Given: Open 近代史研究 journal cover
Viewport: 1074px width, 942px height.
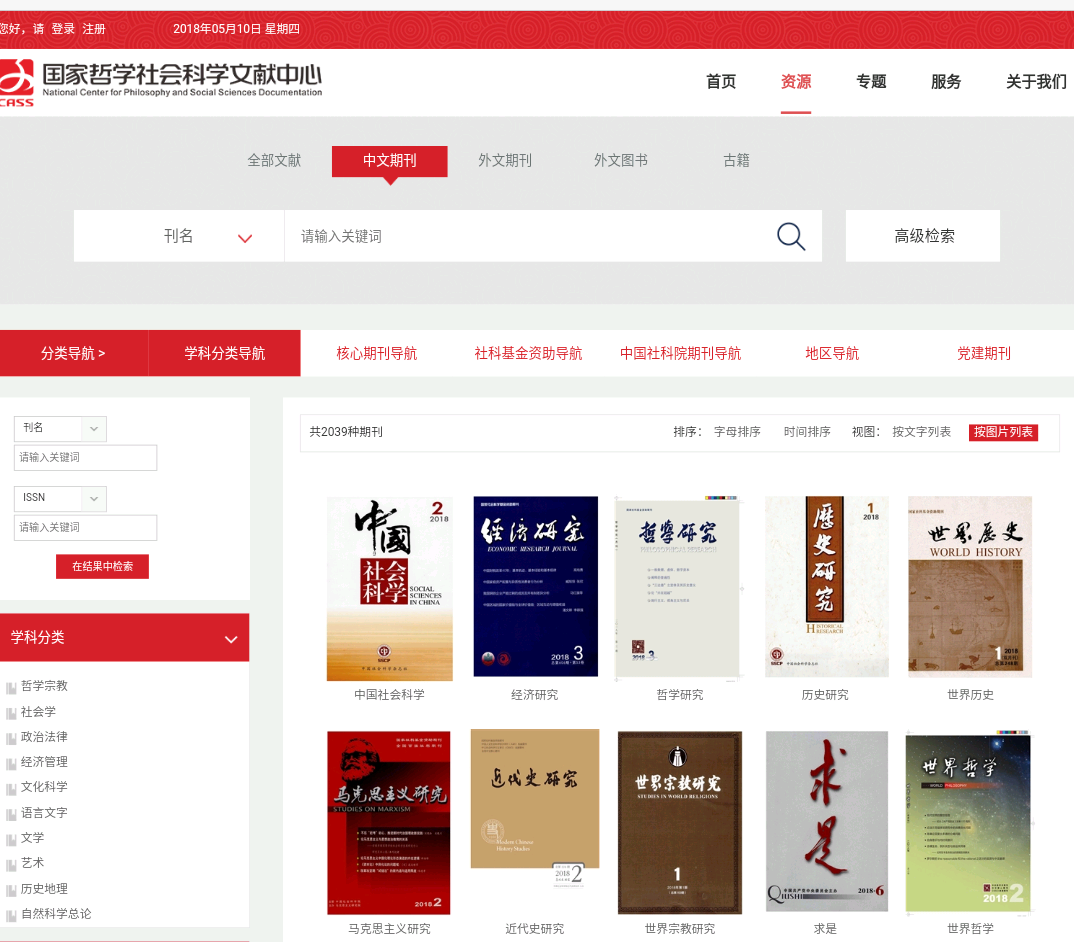Looking at the screenshot, I should [x=535, y=810].
